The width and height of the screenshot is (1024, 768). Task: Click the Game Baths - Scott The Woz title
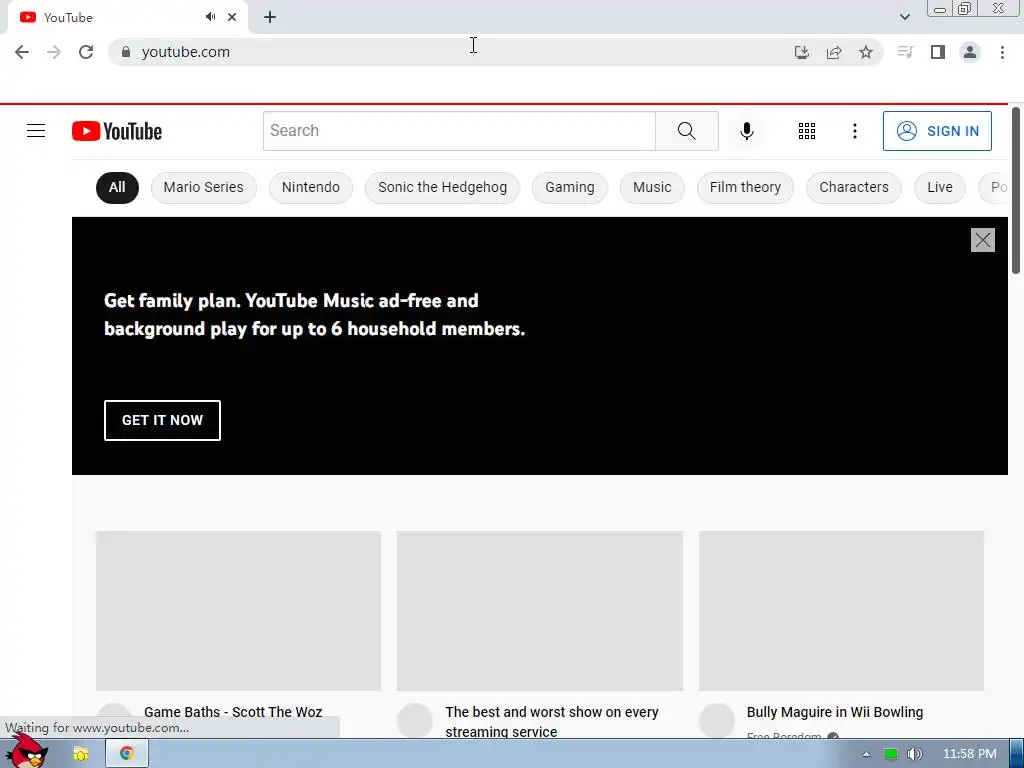pyautogui.click(x=233, y=712)
